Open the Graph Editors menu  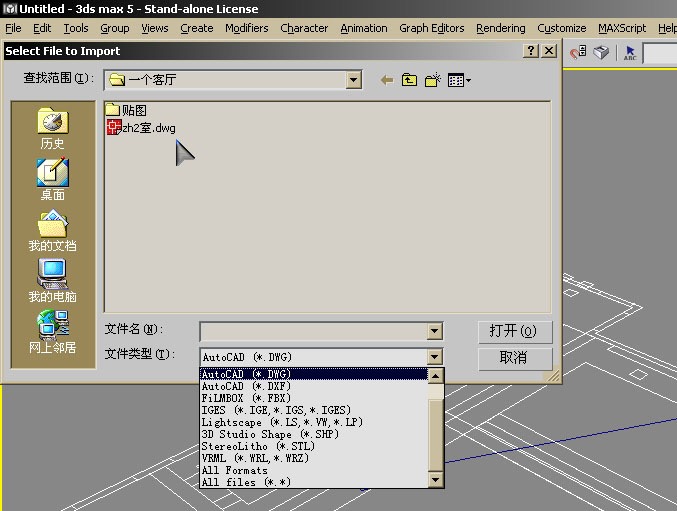click(432, 28)
